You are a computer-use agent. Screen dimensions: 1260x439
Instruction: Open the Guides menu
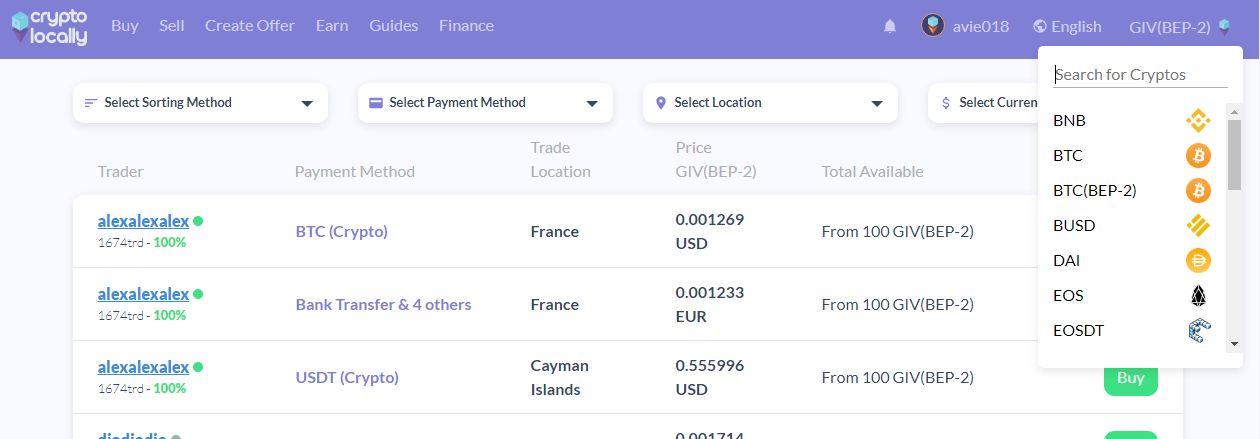click(x=394, y=26)
